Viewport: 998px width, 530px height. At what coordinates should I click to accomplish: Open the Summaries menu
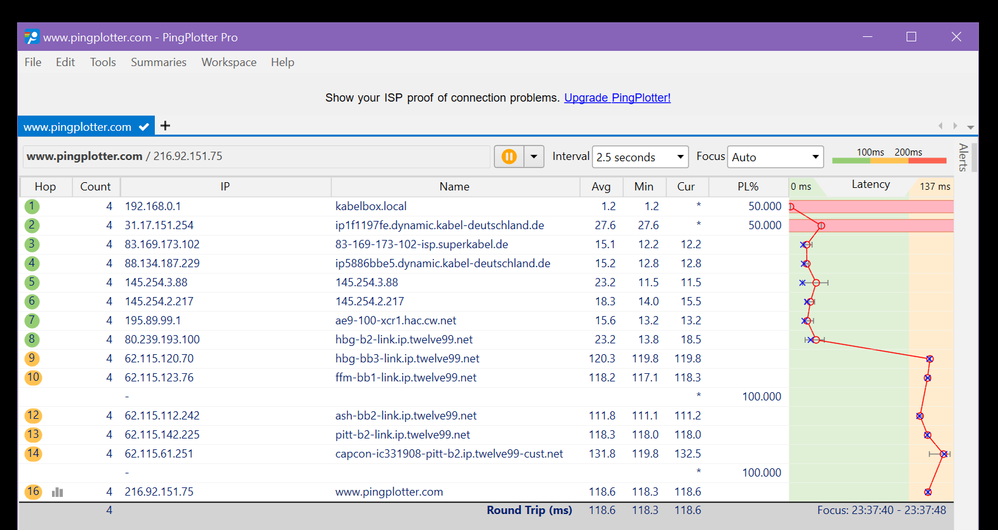click(x=158, y=62)
